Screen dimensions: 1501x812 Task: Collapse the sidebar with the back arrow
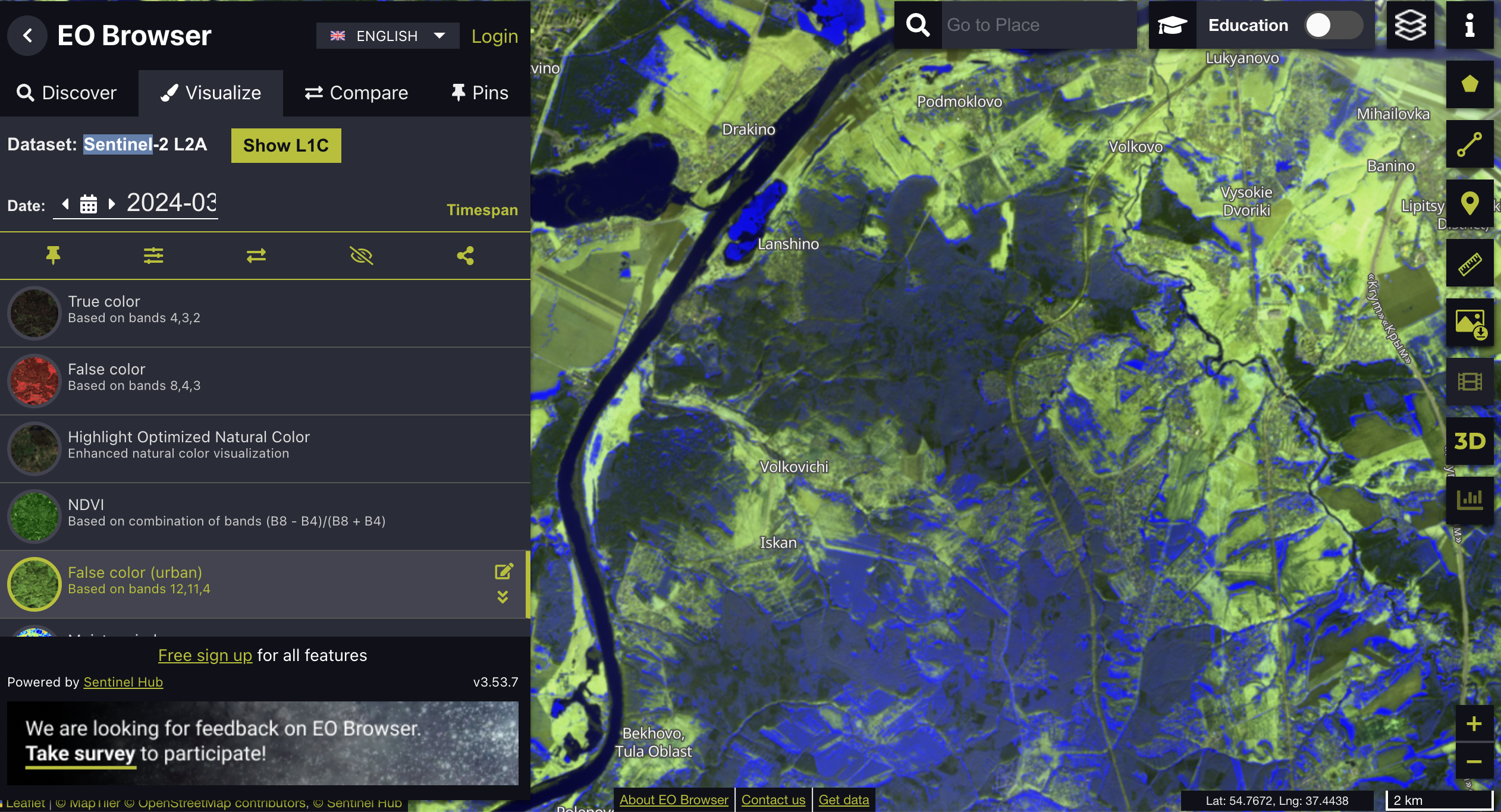click(27, 36)
